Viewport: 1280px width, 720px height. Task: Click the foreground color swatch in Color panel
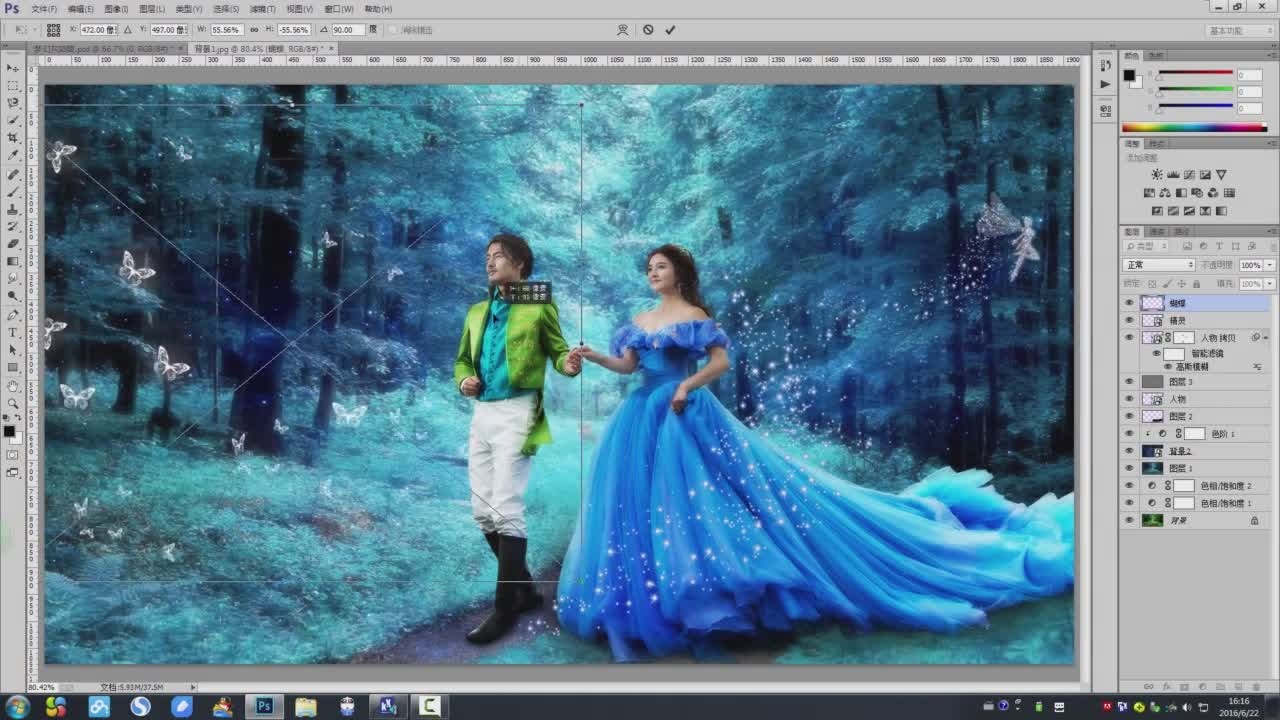coord(1129,75)
